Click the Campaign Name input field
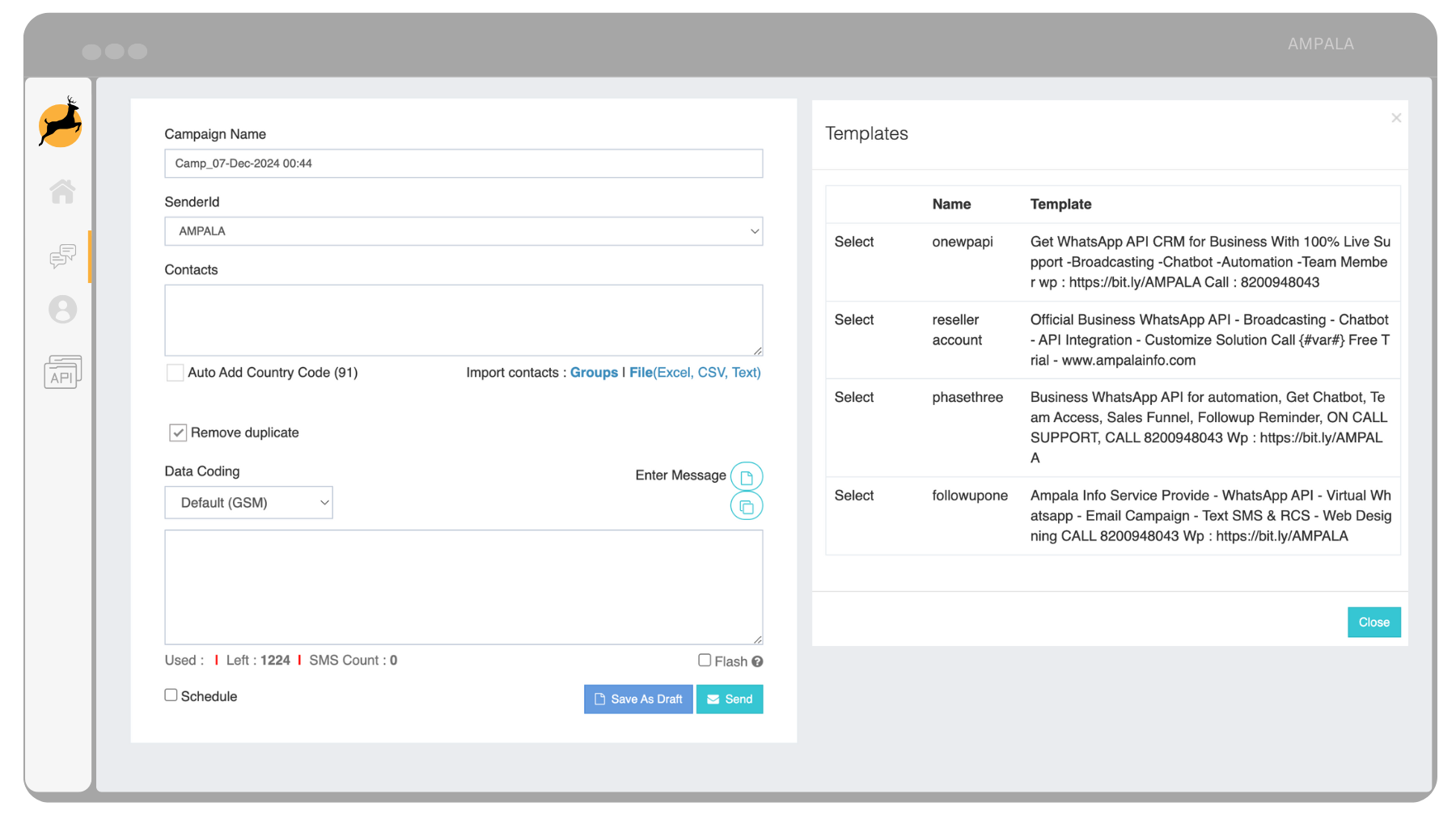The height and width of the screenshot is (819, 1456). (x=463, y=163)
